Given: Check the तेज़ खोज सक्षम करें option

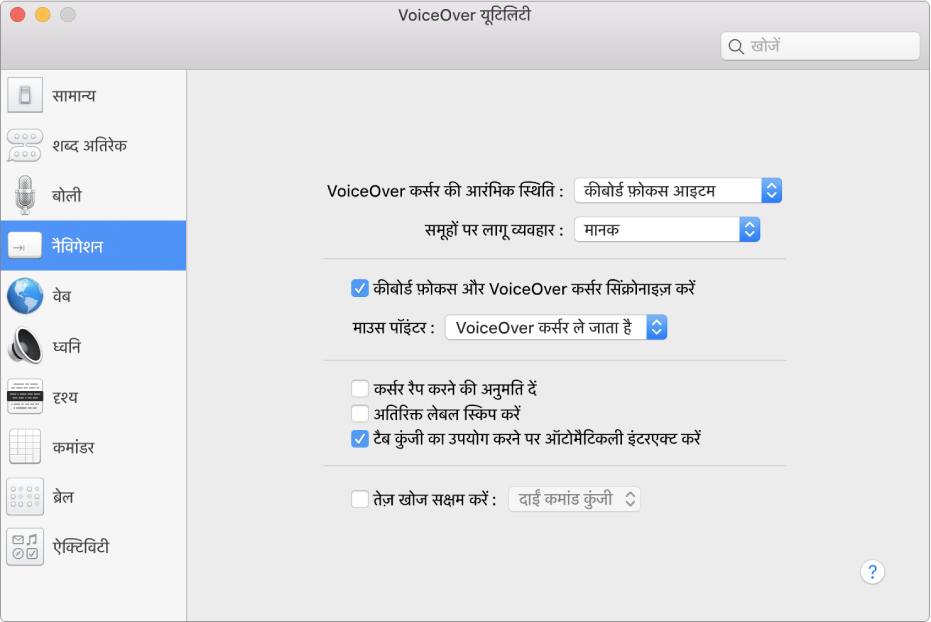Looking at the screenshot, I should [x=359, y=498].
